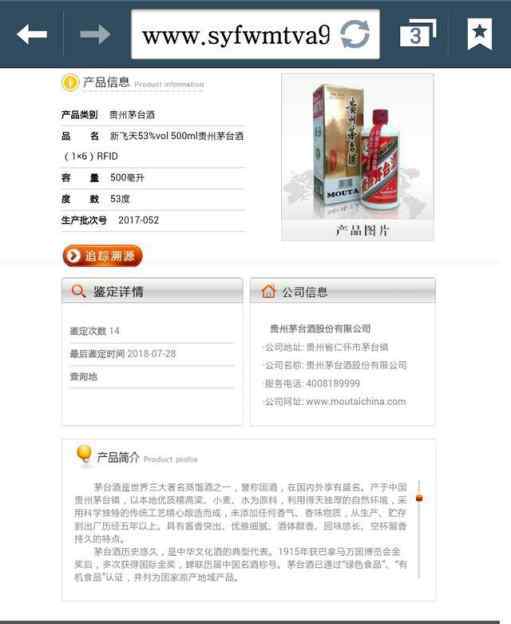Viewport: 511px width, 624px height.
Task: Go forward with the right arrow
Action: point(95,34)
